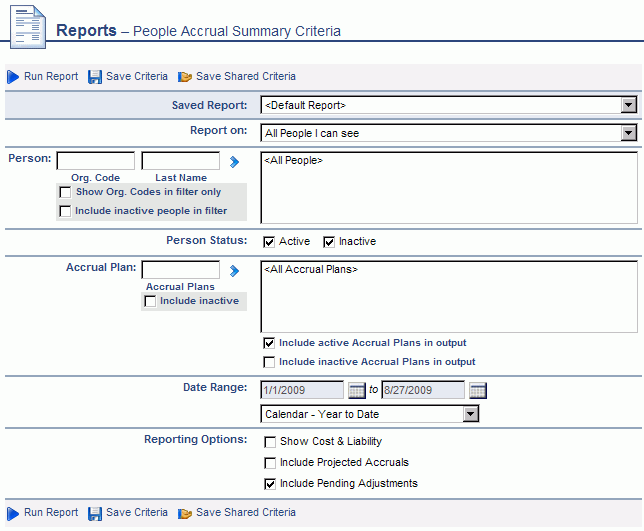Enable Show Cost & Liability option
The height and width of the screenshot is (531, 644).
(269, 441)
